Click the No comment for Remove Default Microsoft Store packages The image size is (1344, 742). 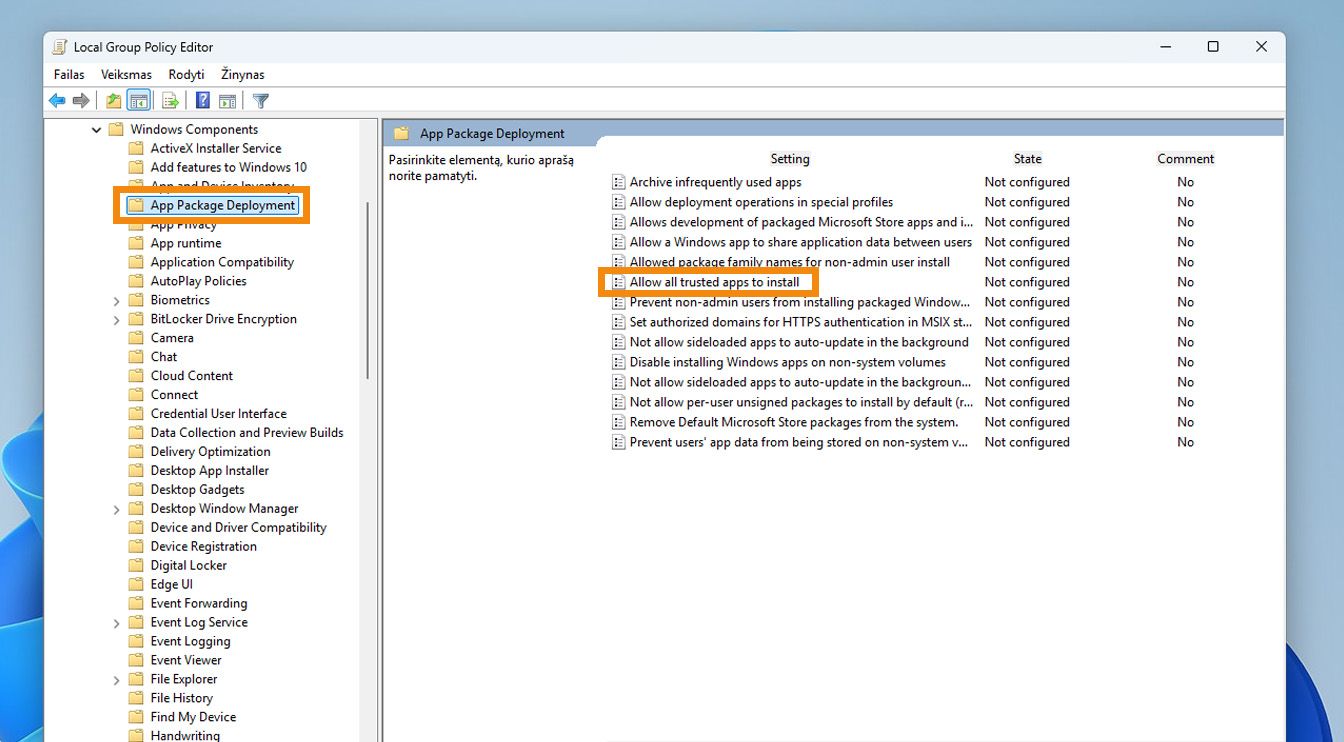click(1185, 422)
